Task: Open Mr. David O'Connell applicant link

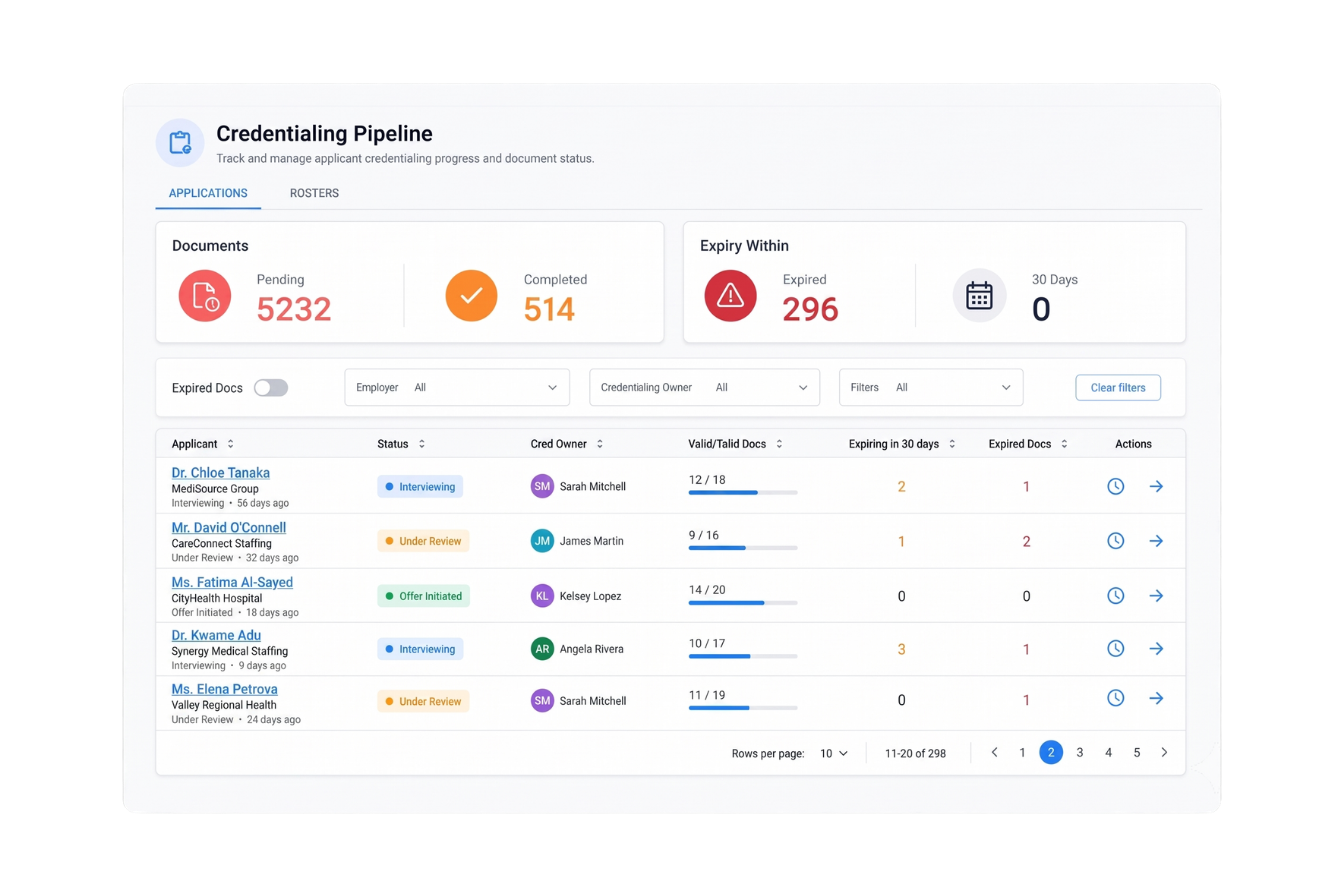Action: coord(229,528)
